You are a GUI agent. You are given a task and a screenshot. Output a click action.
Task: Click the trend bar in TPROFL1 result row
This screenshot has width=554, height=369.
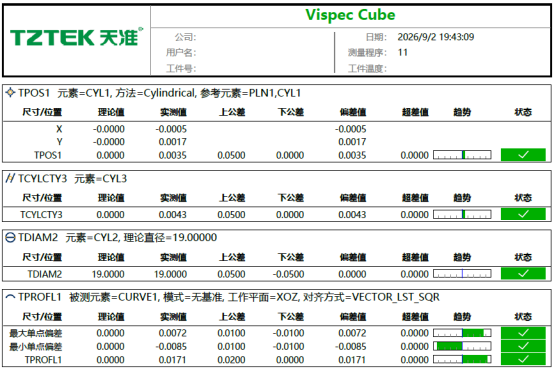coord(462,359)
